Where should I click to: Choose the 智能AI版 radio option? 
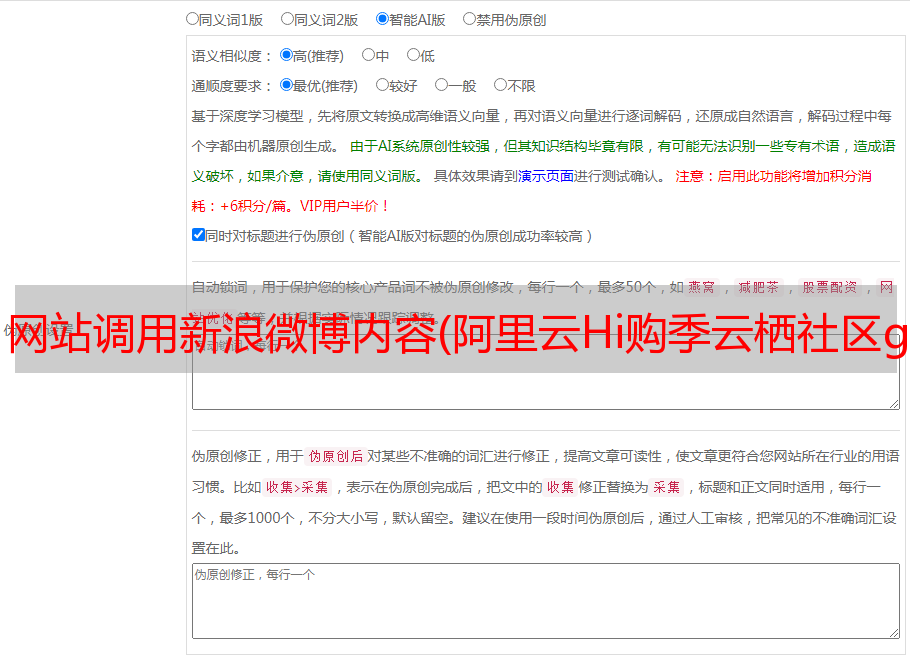tap(382, 19)
